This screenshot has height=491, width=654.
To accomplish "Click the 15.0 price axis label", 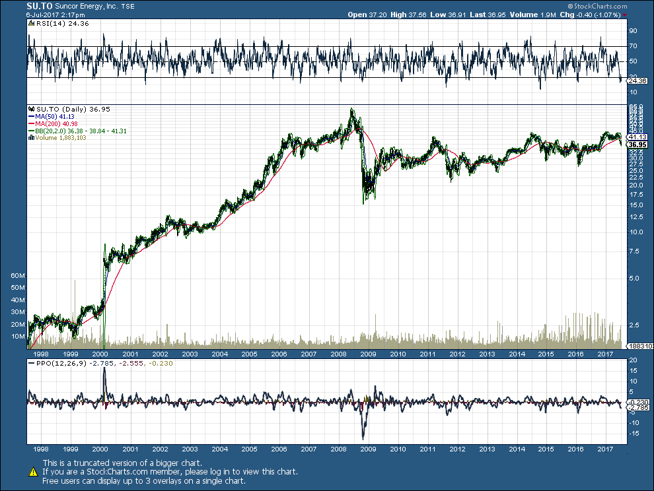I will [x=636, y=205].
